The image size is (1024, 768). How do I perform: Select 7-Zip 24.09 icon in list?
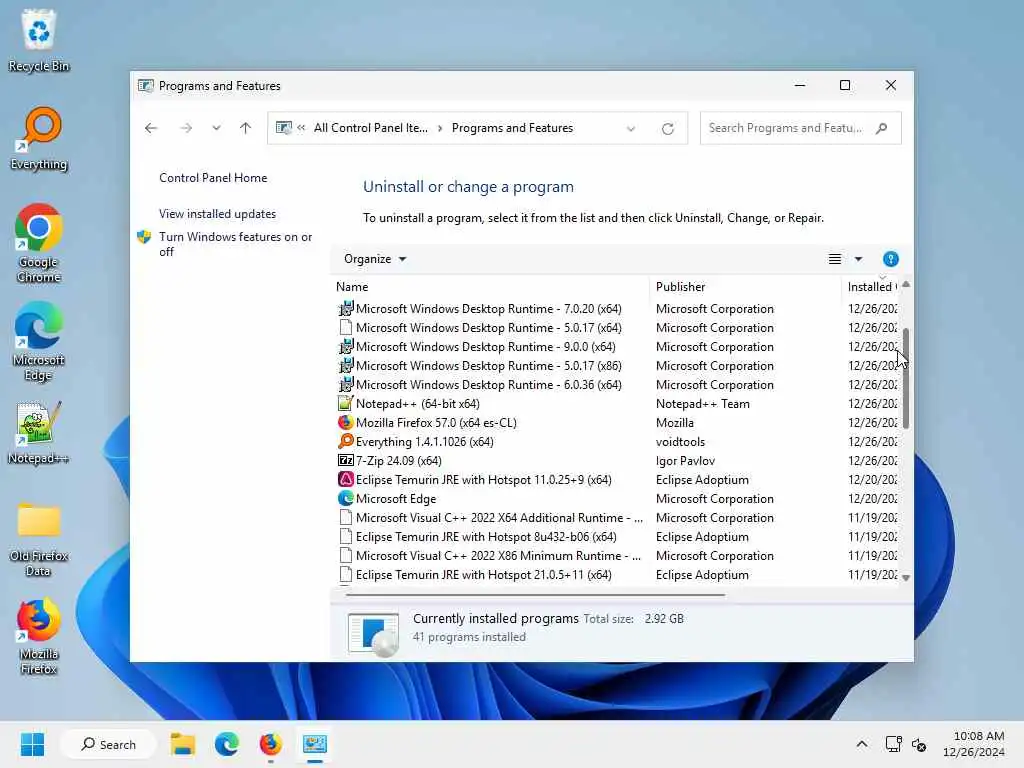click(x=345, y=460)
